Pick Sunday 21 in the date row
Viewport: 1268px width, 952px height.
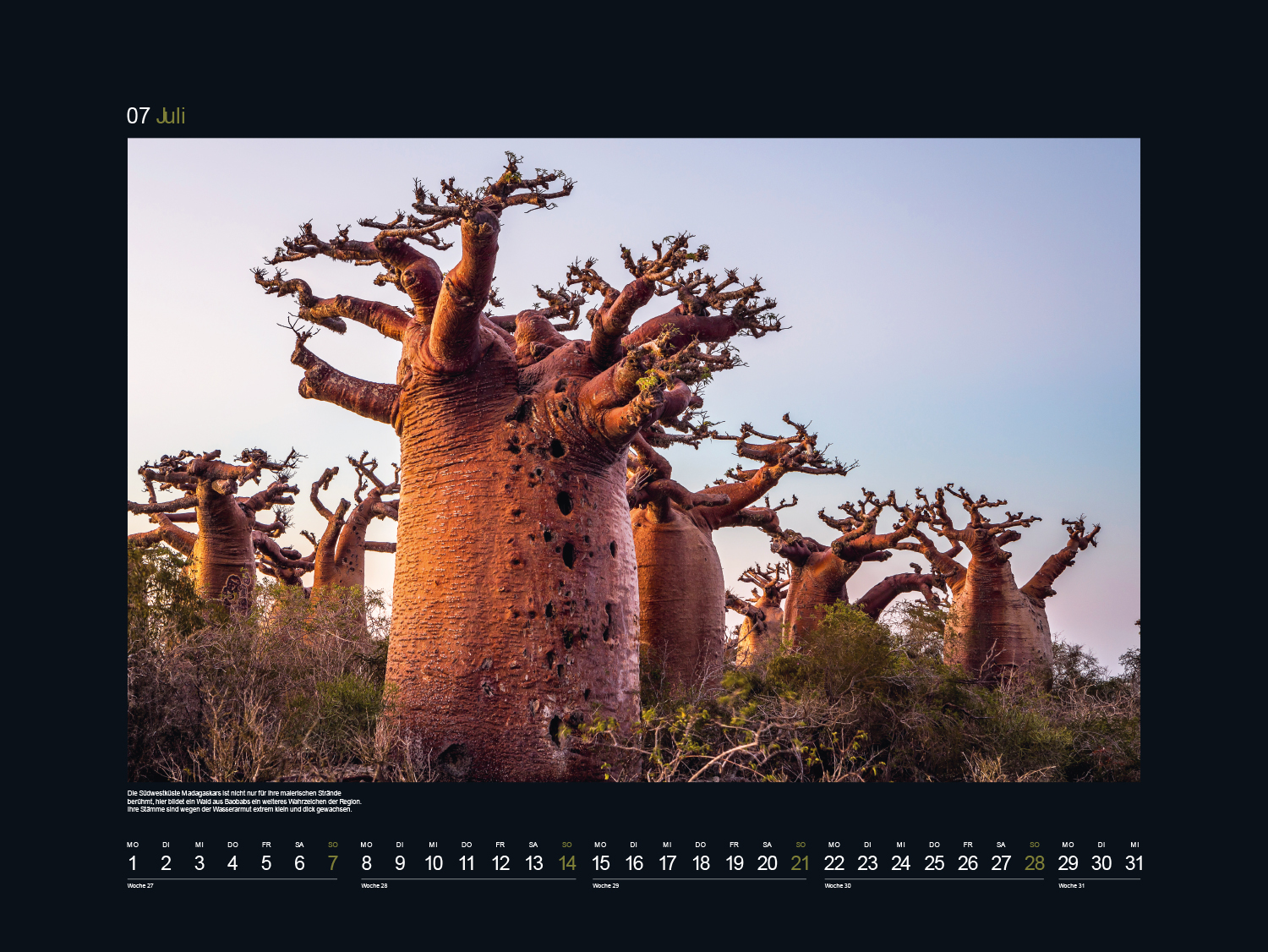(801, 863)
